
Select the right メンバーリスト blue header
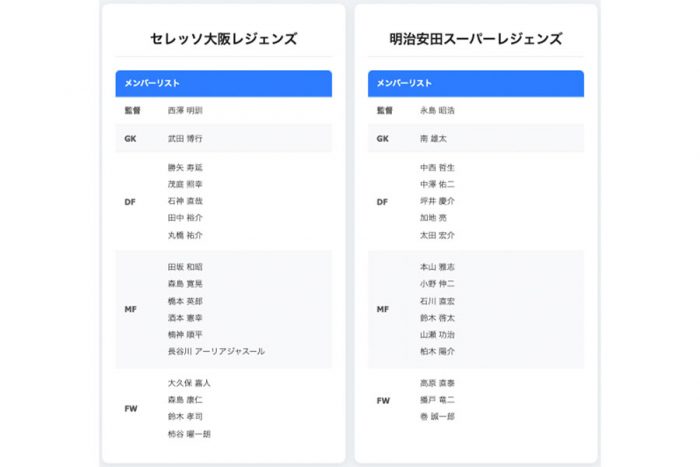coord(475,83)
